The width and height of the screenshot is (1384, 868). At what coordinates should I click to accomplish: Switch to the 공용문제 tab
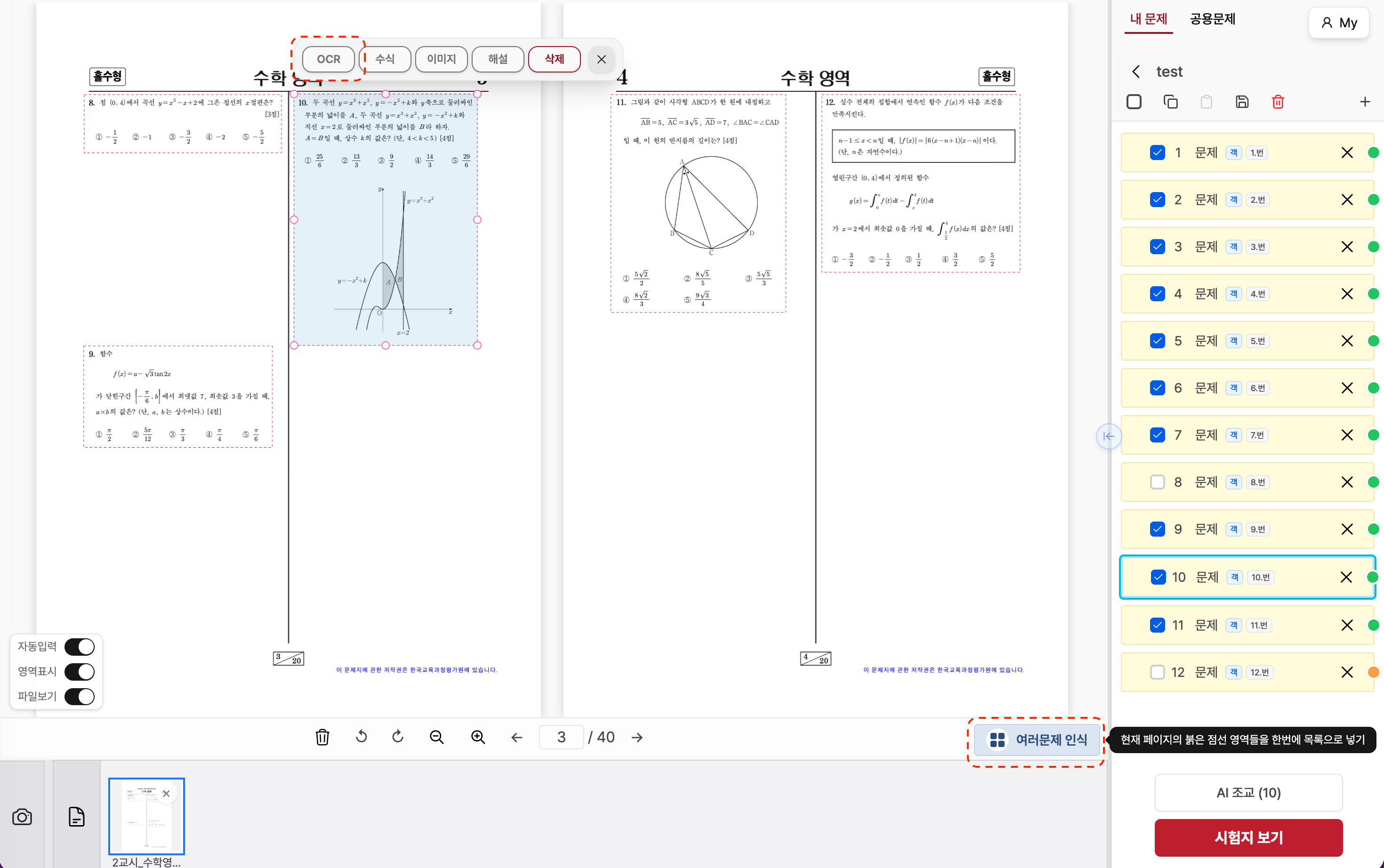pos(1212,19)
